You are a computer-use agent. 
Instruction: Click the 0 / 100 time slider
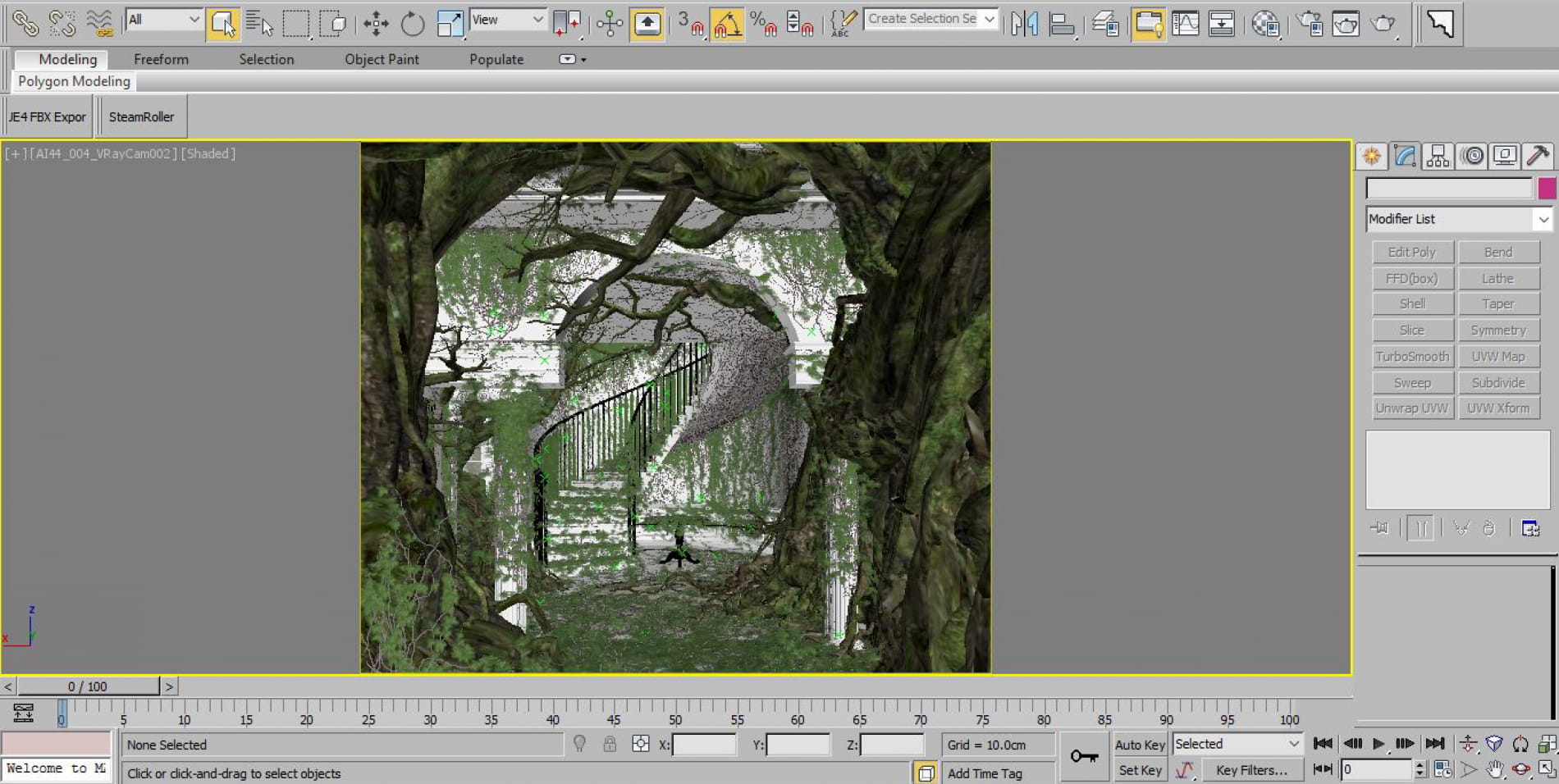click(88, 686)
